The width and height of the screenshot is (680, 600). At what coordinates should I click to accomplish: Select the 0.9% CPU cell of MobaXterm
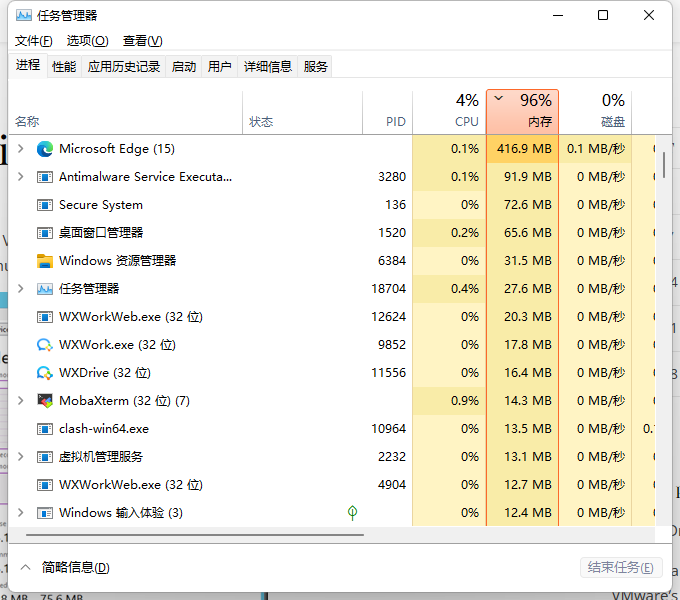coord(449,401)
